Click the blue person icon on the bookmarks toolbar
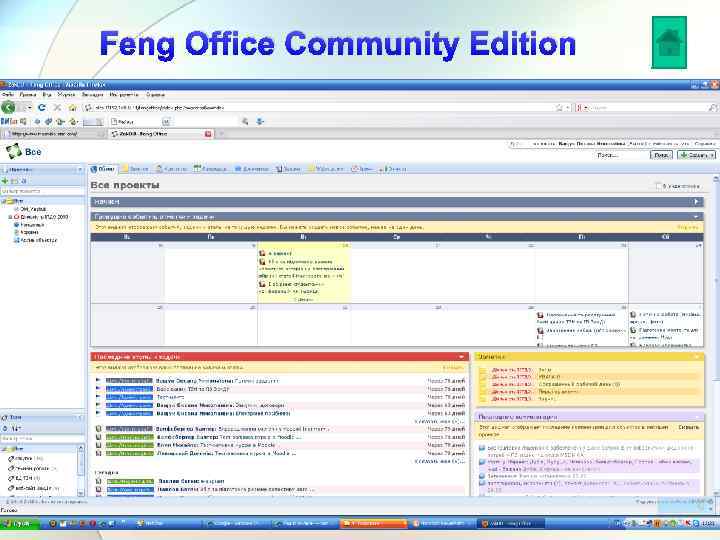The height and width of the screenshot is (540, 720). point(260,121)
